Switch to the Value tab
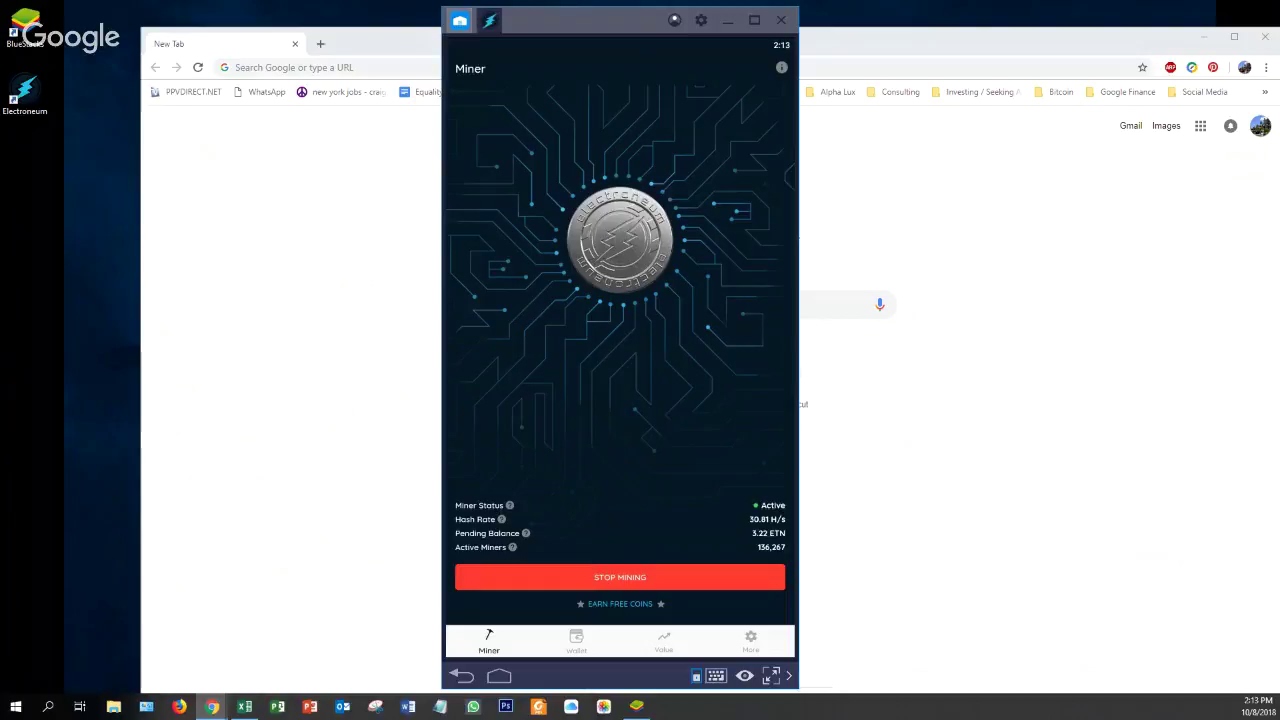Image resolution: width=1280 pixels, height=720 pixels. point(664,641)
